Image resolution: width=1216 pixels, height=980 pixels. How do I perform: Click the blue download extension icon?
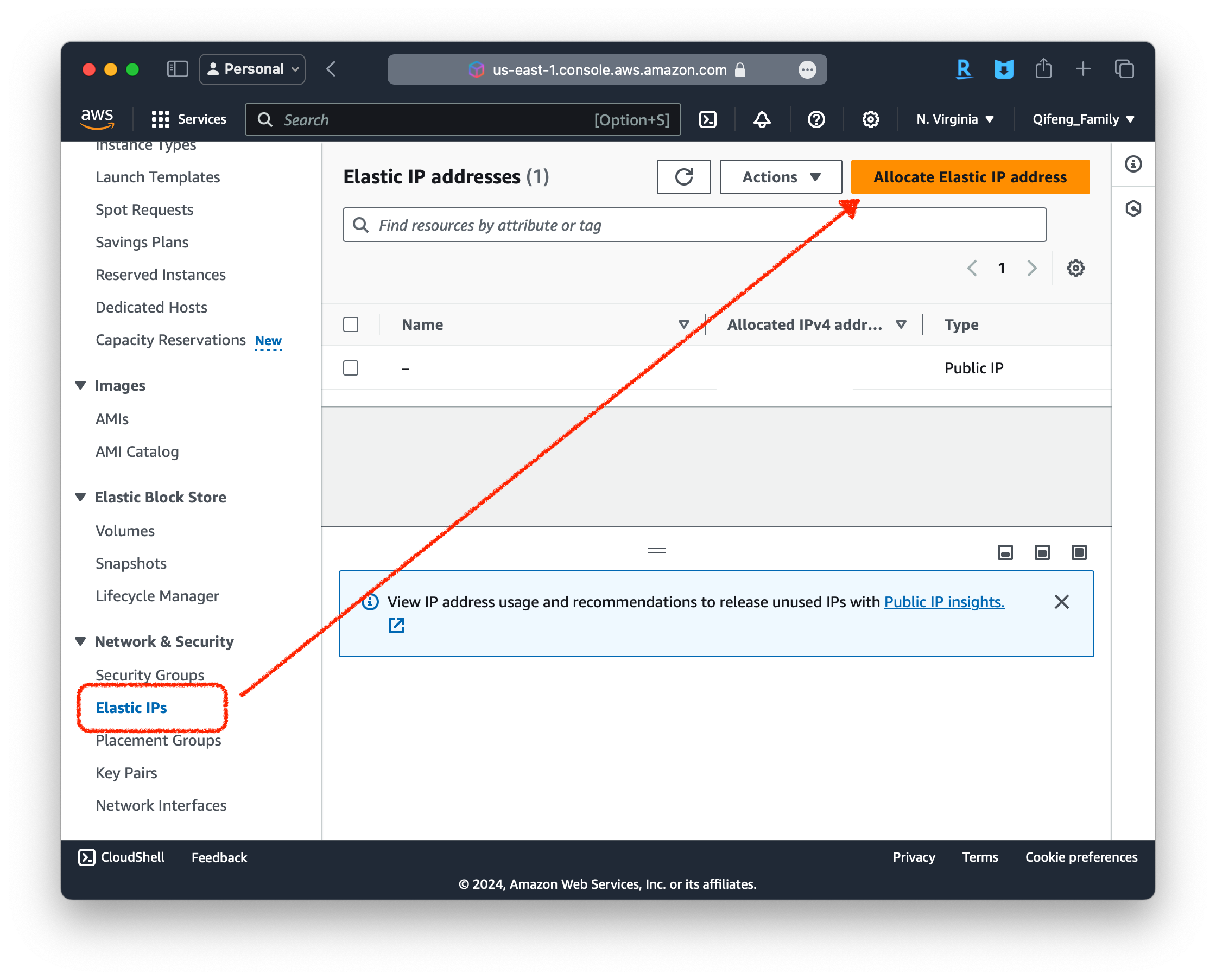pos(1003,69)
